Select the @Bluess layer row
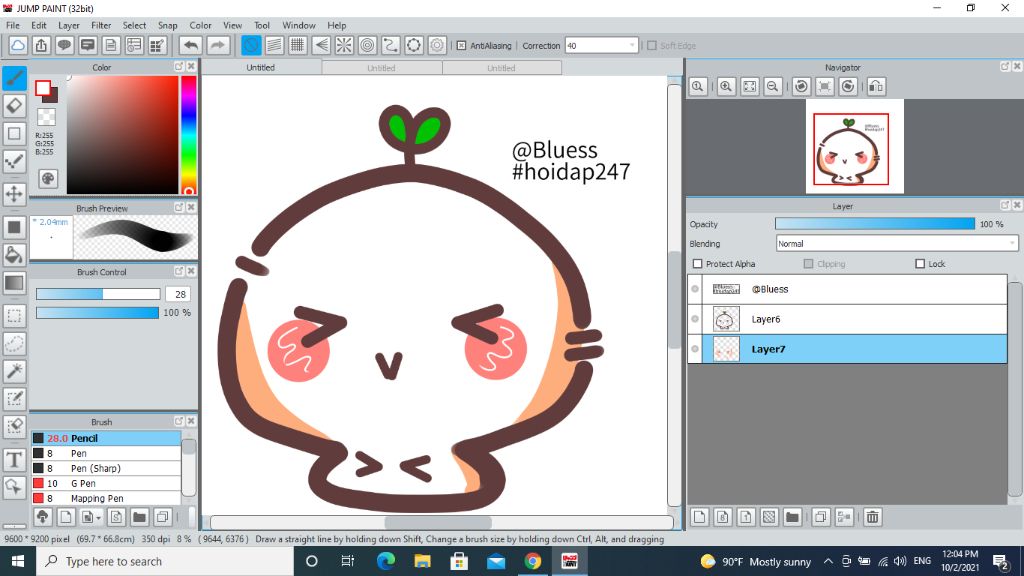Viewport: 1024px width, 576px height. [847, 289]
